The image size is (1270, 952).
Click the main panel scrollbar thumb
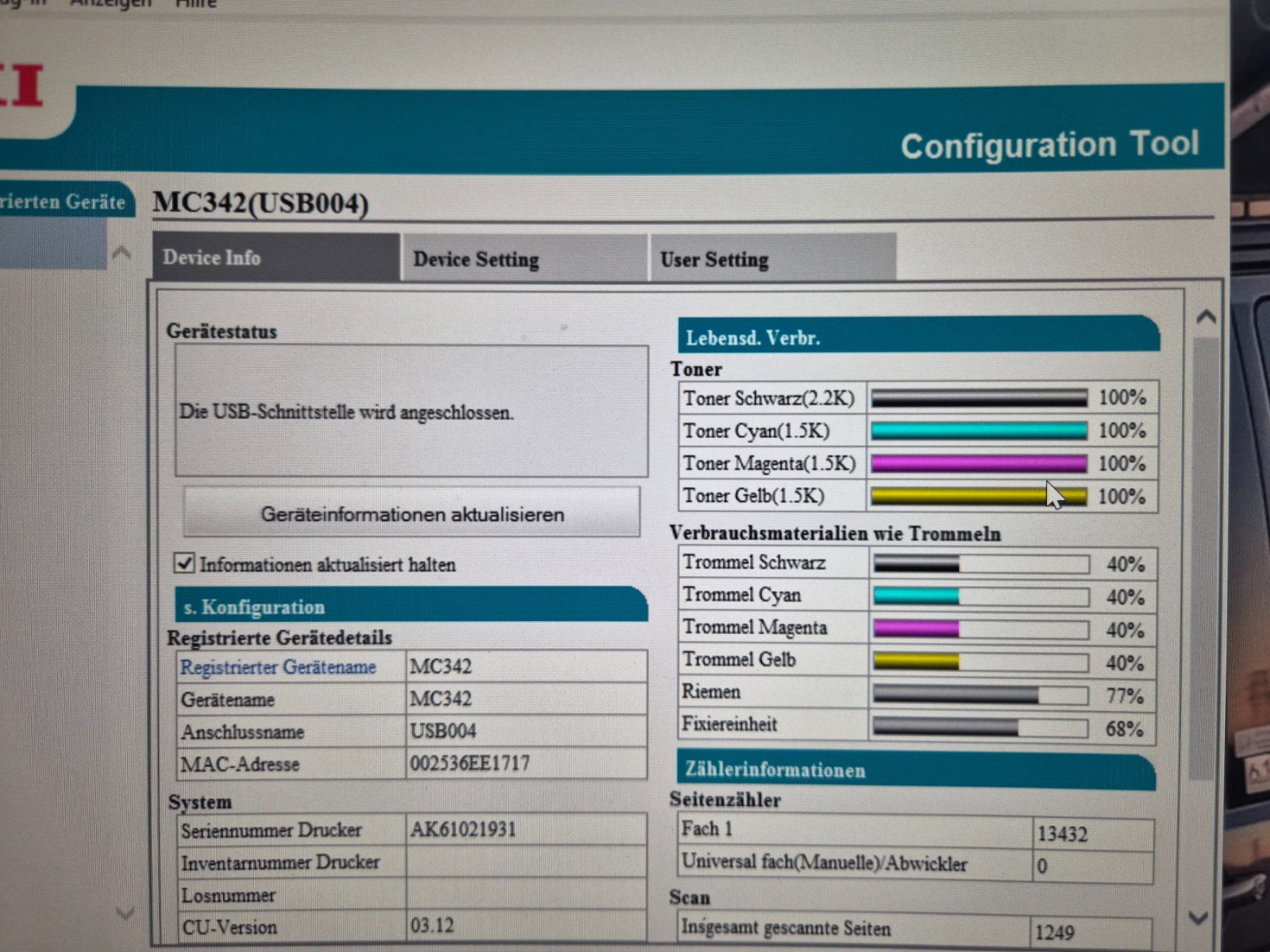1204,557
